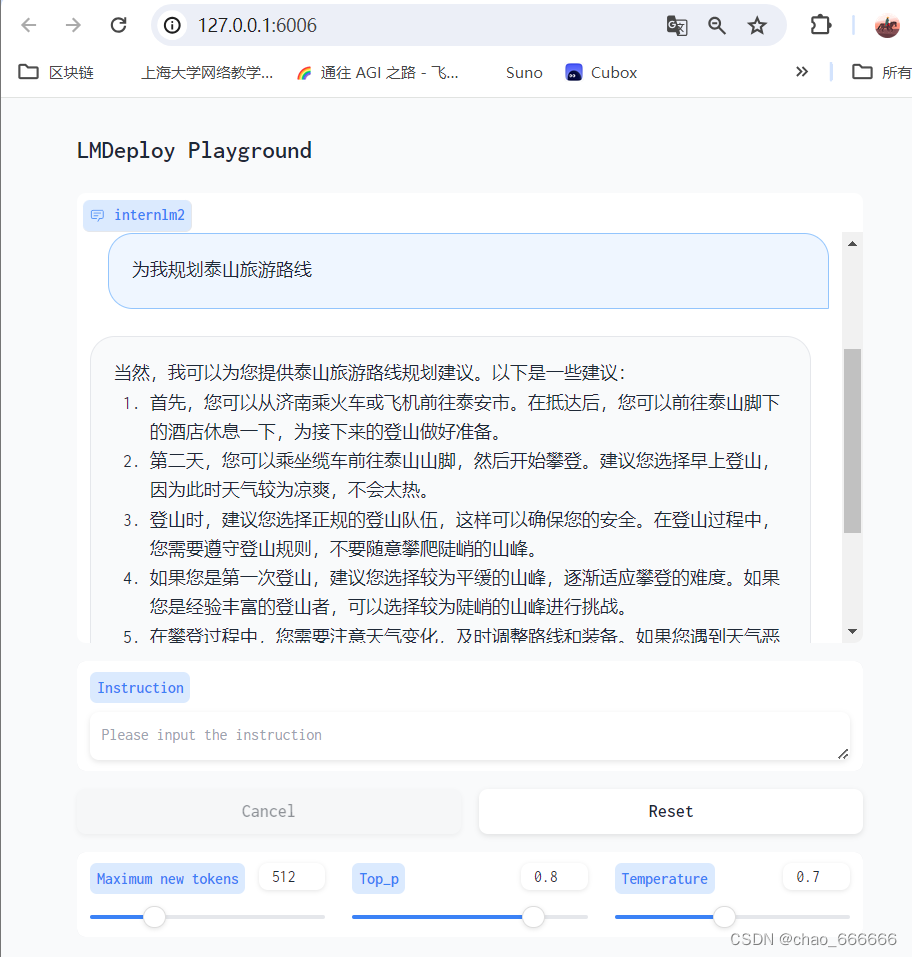This screenshot has height=957, width=912.
Task: Click the LMDeploy Playground heading
Action: (194, 151)
